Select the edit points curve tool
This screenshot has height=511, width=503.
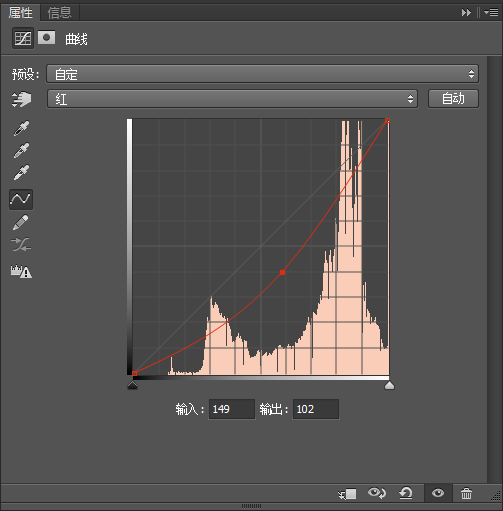coord(21,199)
